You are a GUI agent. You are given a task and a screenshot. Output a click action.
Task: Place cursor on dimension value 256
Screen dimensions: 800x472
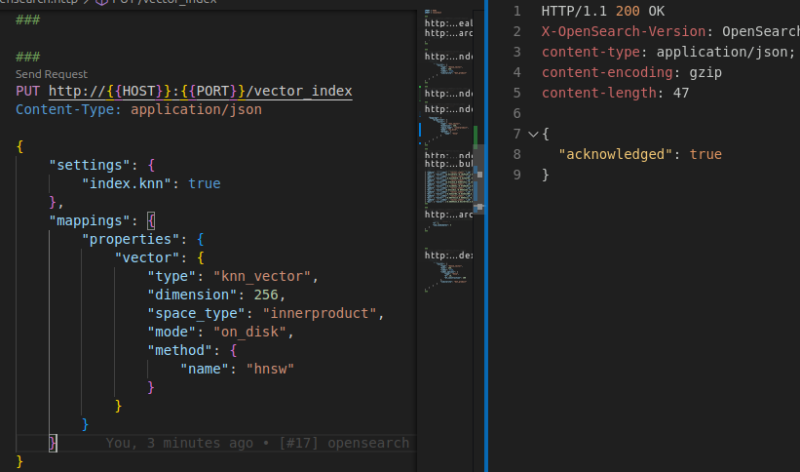(268, 295)
